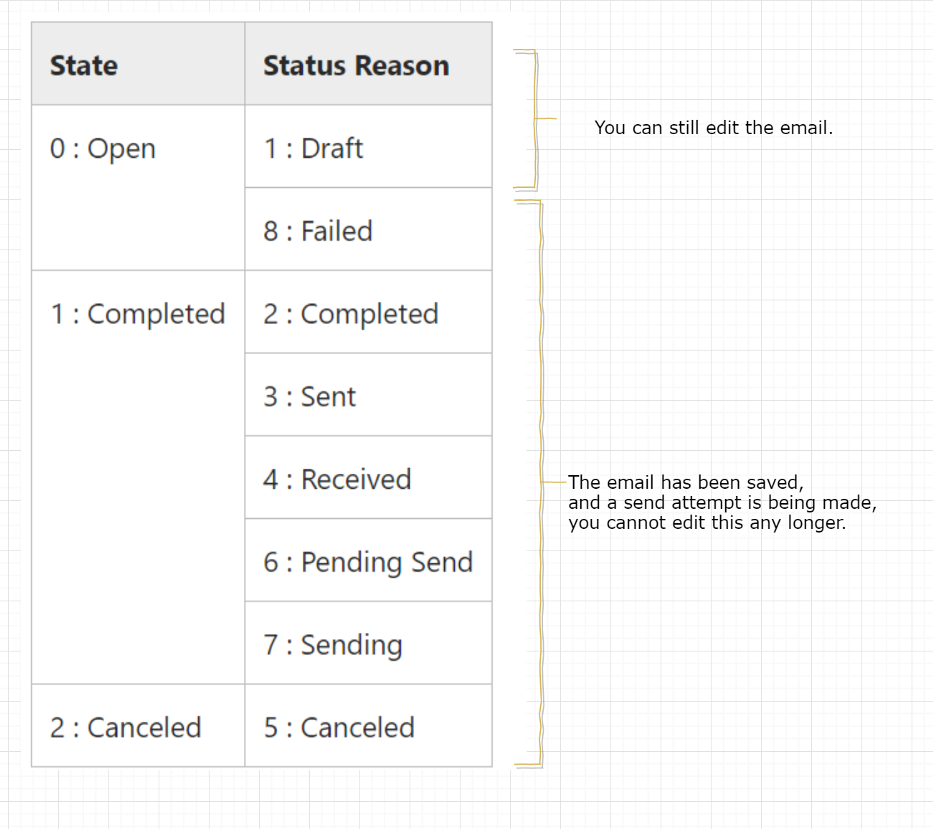Click the short horizontal line on the tall bracket
Screen dimensions: 933x829
point(555,481)
